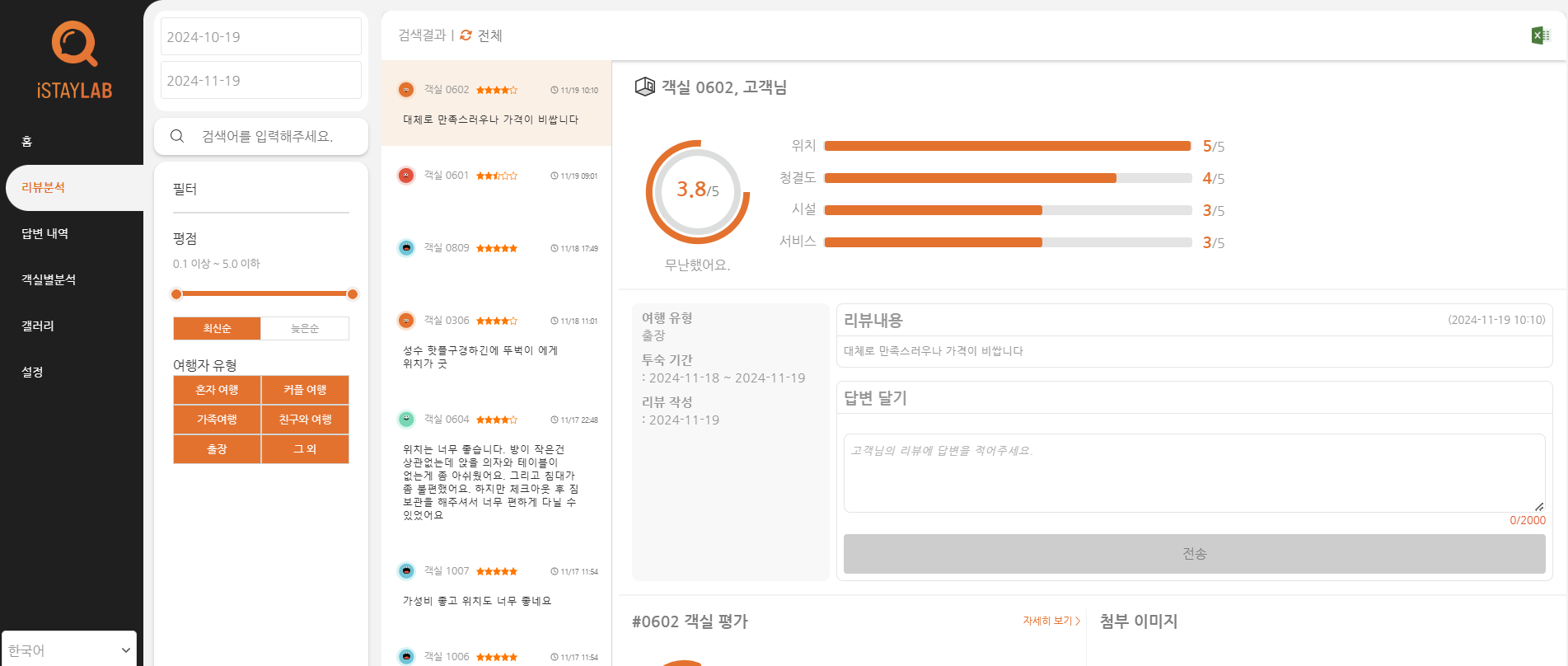This screenshot has height=666, width=1568.
Task: Toggle 그 외 traveler filter
Action: (305, 449)
